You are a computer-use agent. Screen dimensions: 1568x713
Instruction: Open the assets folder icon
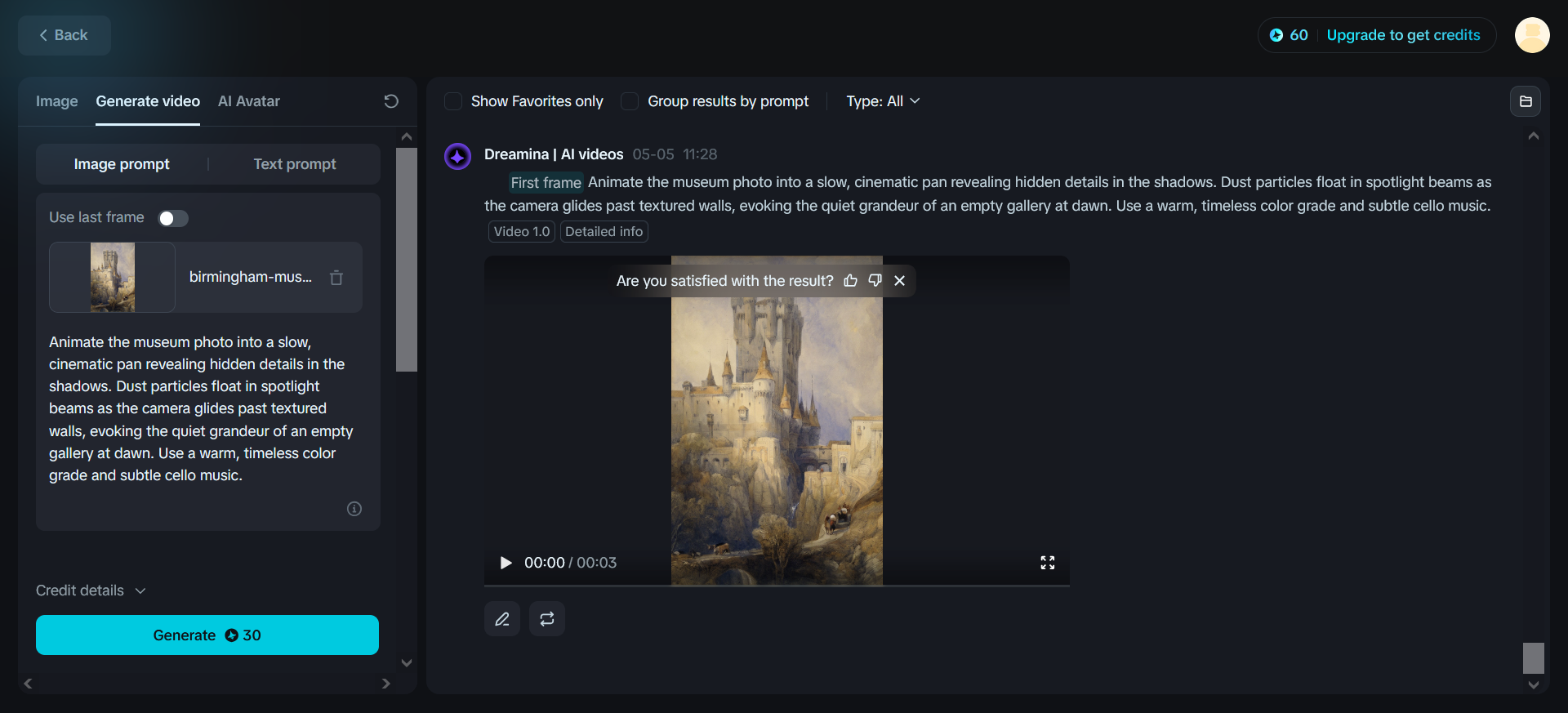(x=1526, y=101)
